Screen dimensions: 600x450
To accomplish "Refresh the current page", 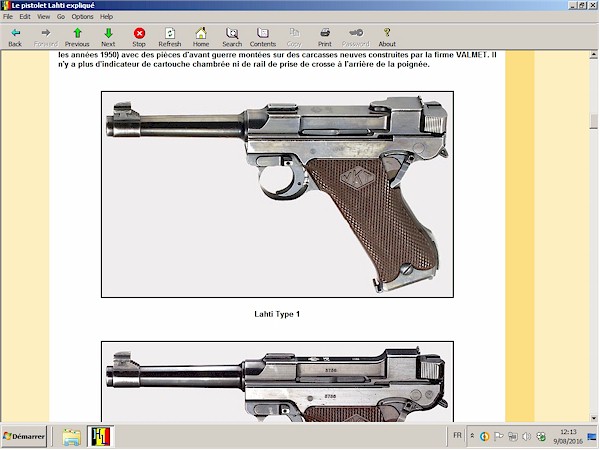I will click(170, 37).
